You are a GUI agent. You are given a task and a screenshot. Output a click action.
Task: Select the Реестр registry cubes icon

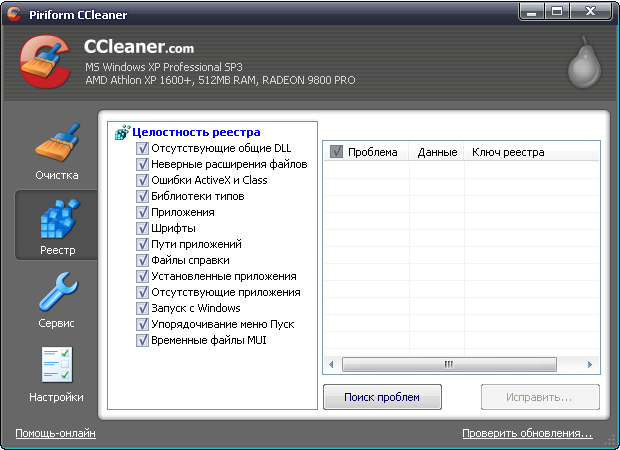59,218
